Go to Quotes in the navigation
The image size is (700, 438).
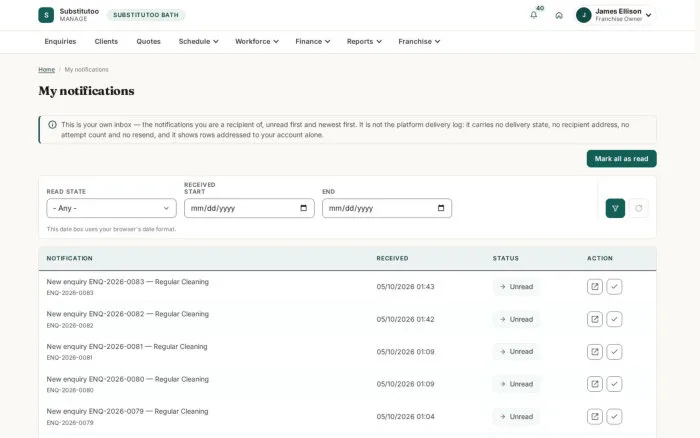148,42
